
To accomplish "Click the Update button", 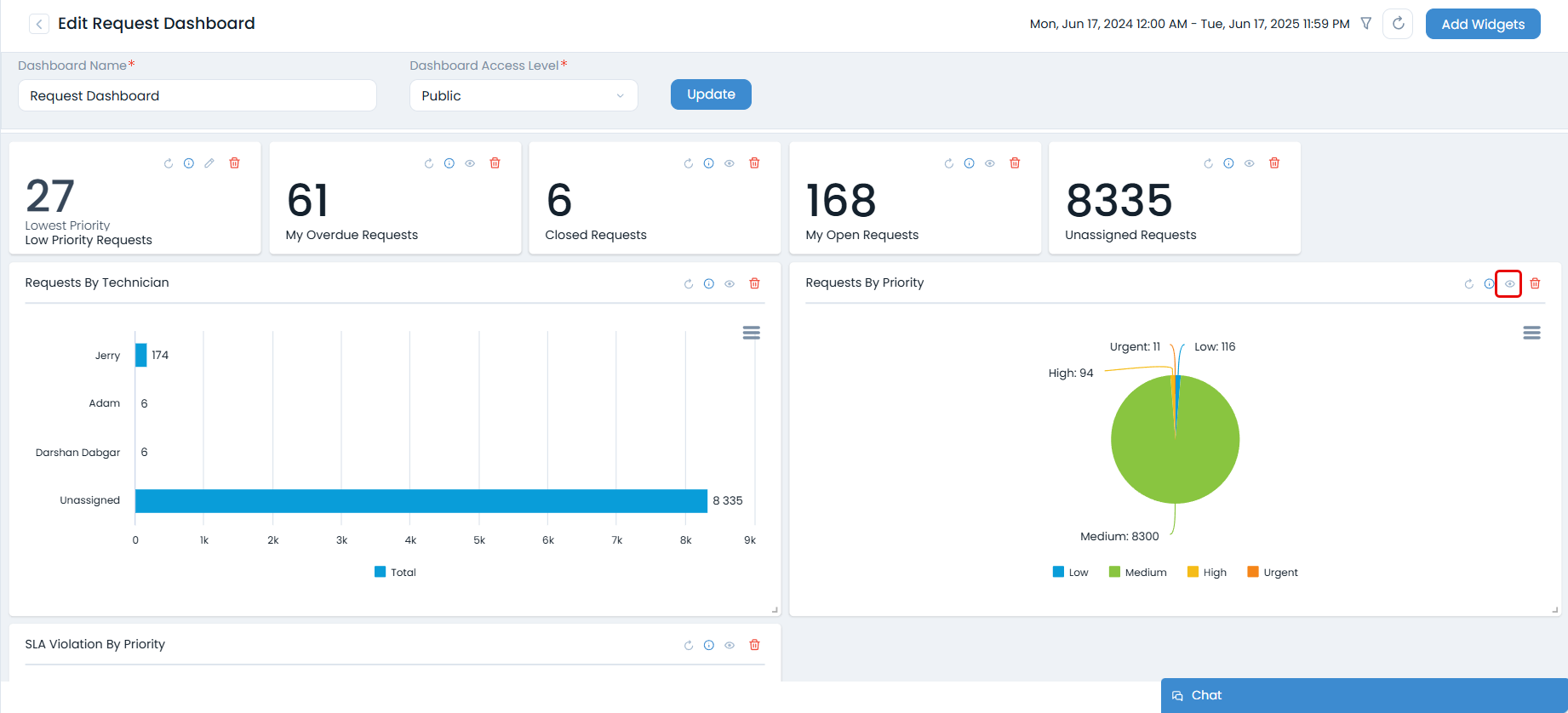I will click(x=711, y=94).
